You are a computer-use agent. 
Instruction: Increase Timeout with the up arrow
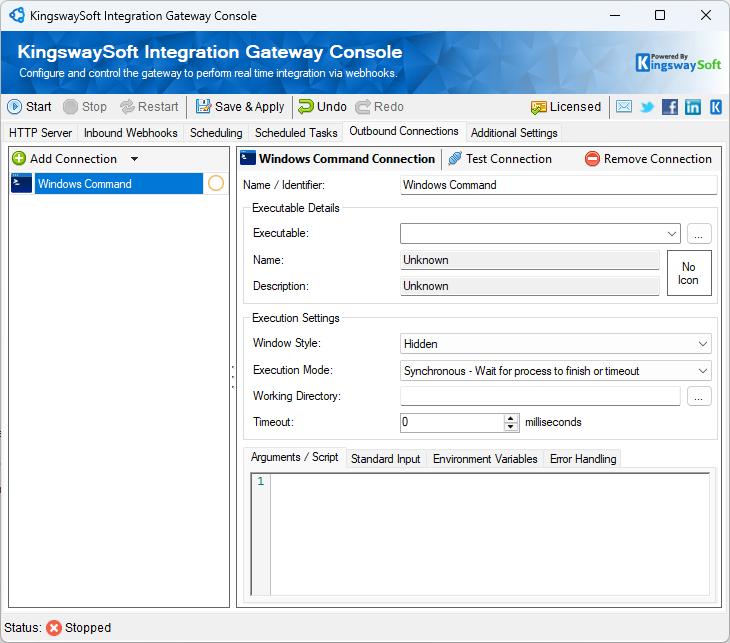[511, 419]
